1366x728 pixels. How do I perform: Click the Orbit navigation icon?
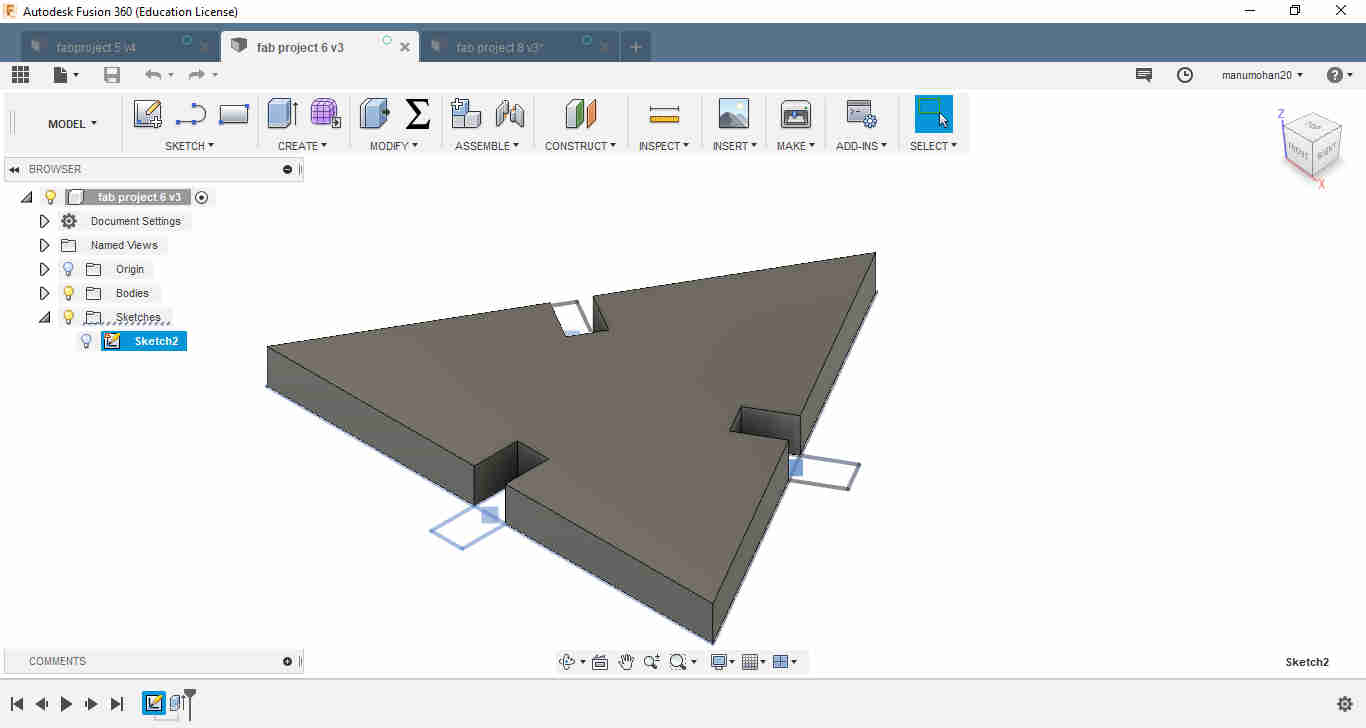pyautogui.click(x=567, y=661)
